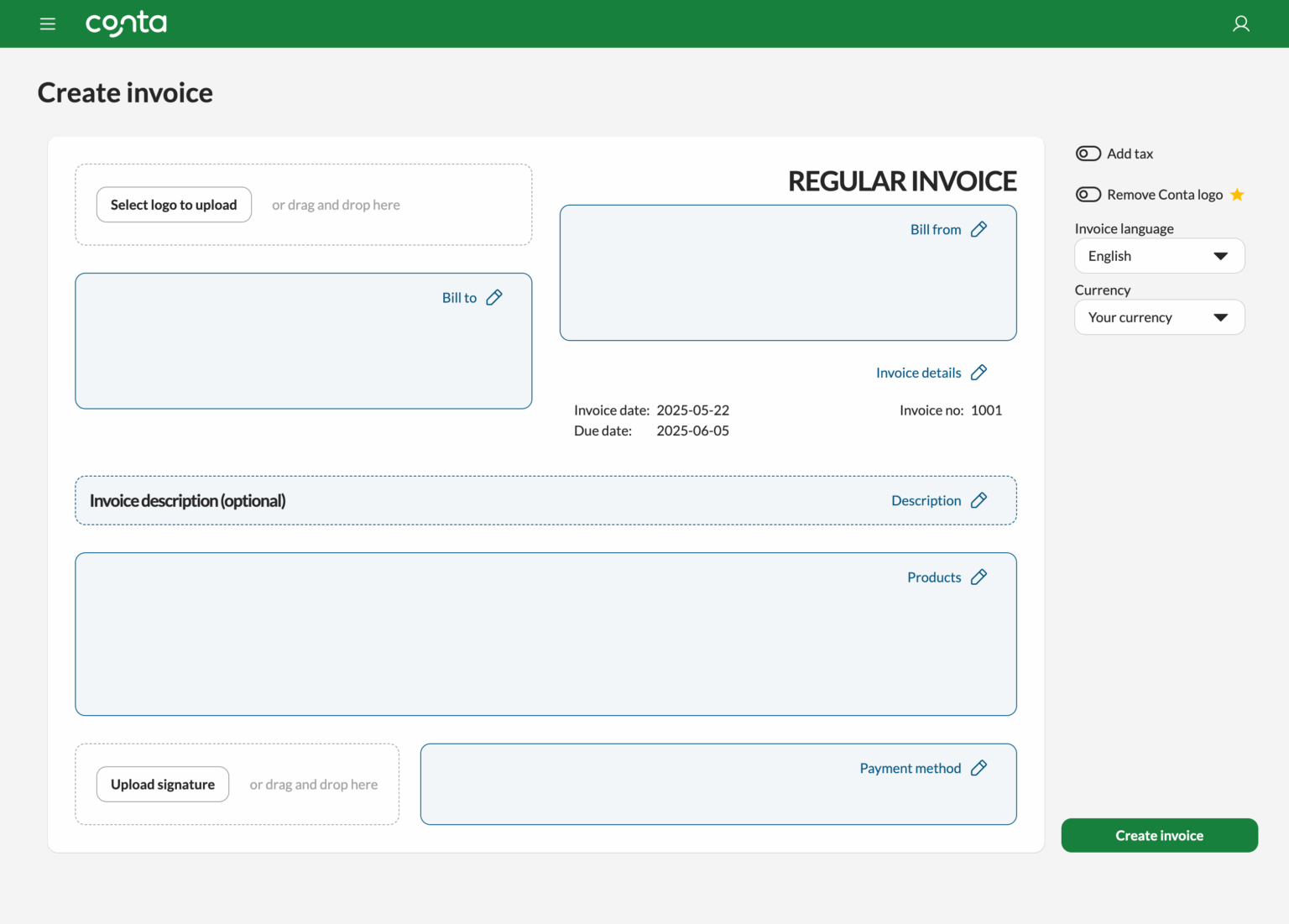Enable the Add tax toggle
The width and height of the screenshot is (1289, 924).
(1088, 153)
